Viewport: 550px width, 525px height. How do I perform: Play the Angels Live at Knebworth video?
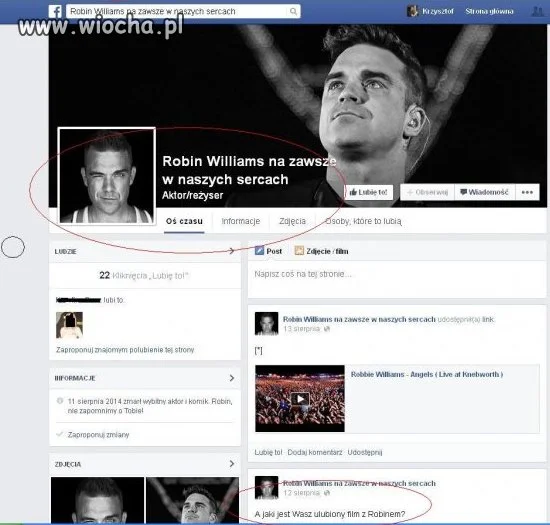click(x=300, y=398)
